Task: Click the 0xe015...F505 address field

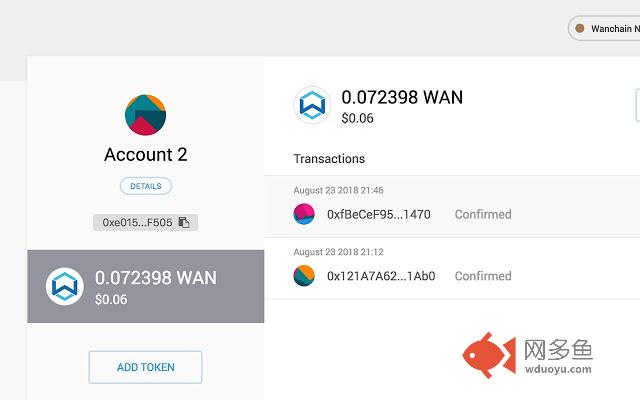Action: click(x=145, y=222)
